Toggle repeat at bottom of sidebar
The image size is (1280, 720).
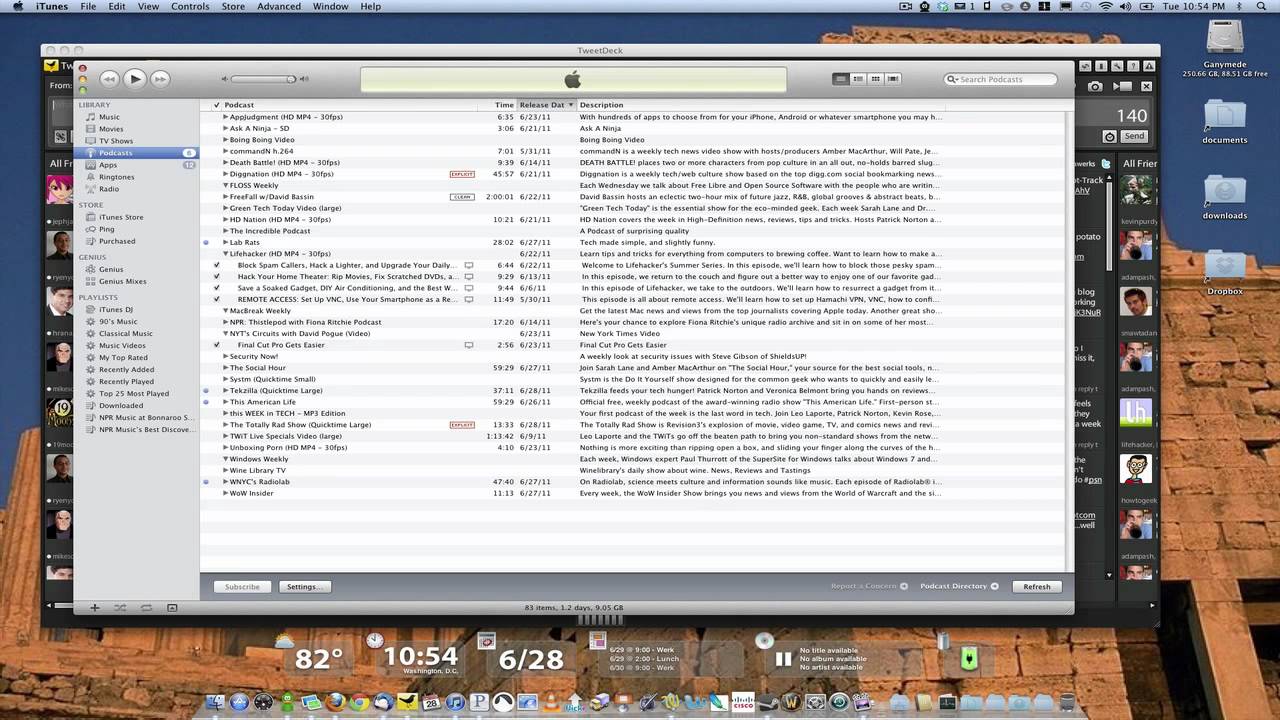(146, 607)
